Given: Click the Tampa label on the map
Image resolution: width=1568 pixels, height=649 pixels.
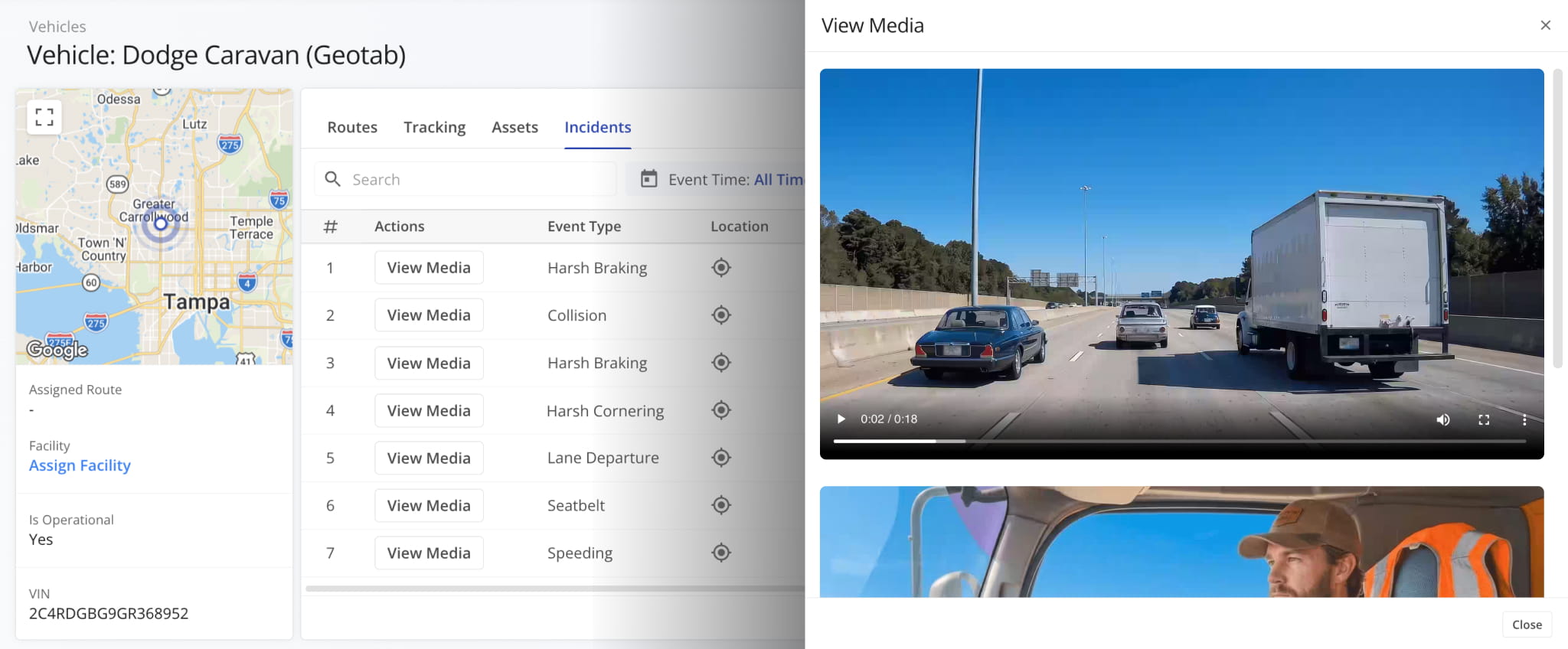Looking at the screenshot, I should [x=196, y=302].
